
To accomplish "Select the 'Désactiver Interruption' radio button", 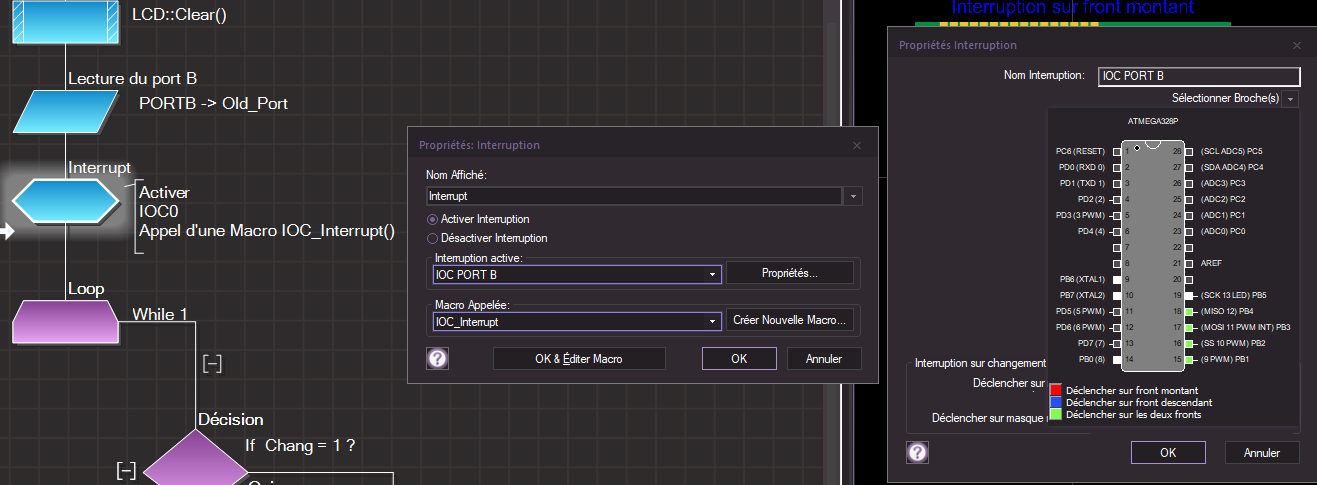I will (433, 238).
